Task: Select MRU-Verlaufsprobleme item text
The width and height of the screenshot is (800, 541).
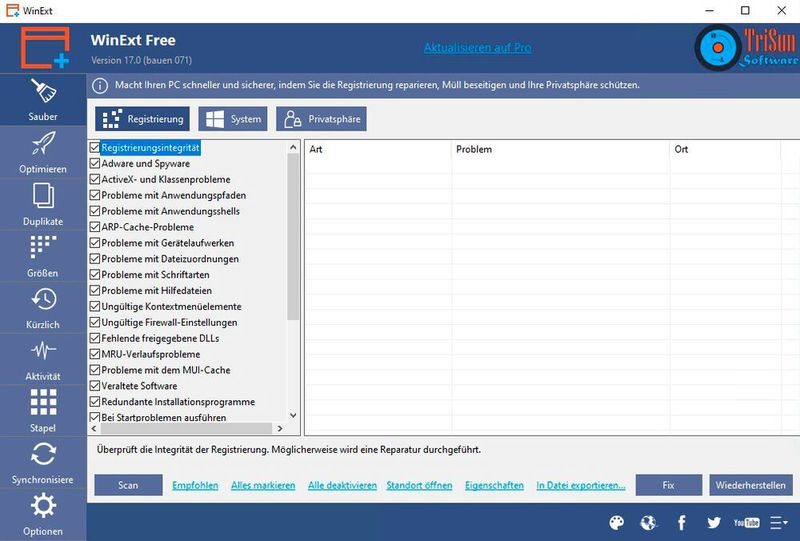Action: click(151, 354)
